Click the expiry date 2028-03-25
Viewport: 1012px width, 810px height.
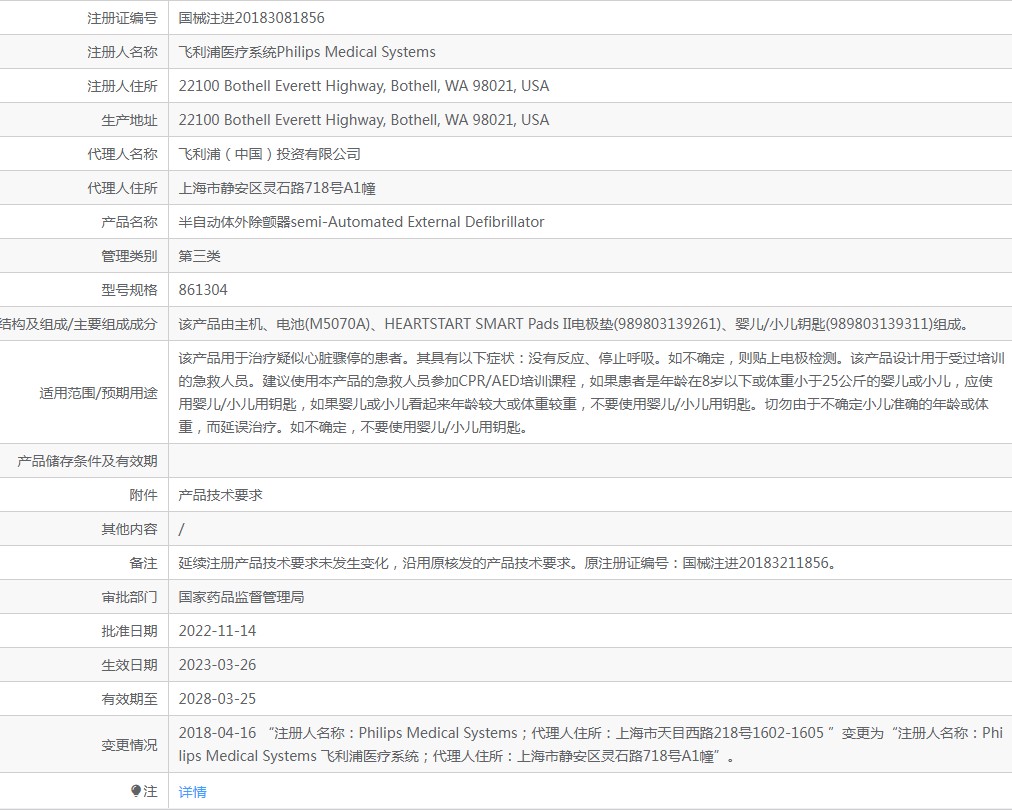point(218,699)
